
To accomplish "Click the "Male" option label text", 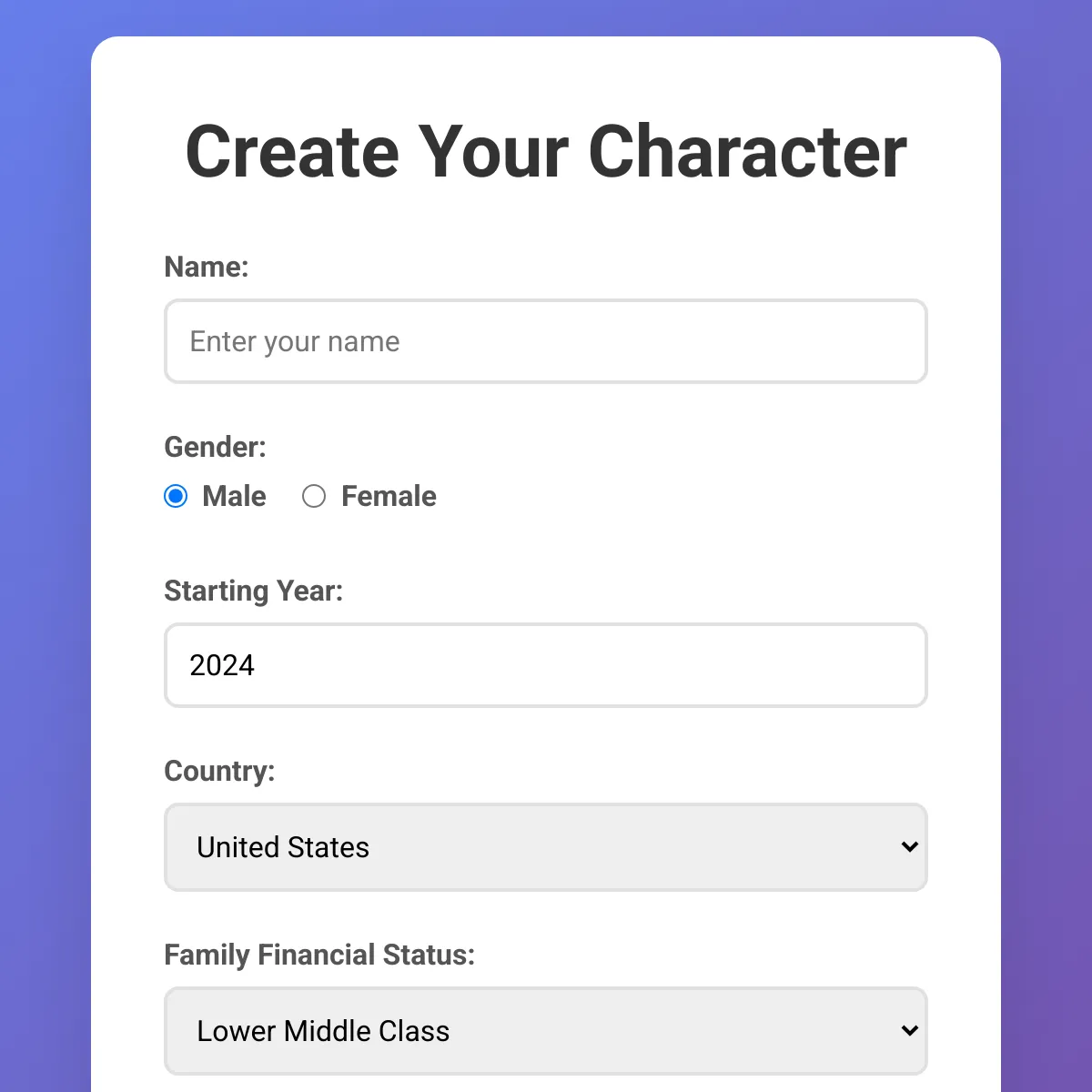I will click(234, 496).
